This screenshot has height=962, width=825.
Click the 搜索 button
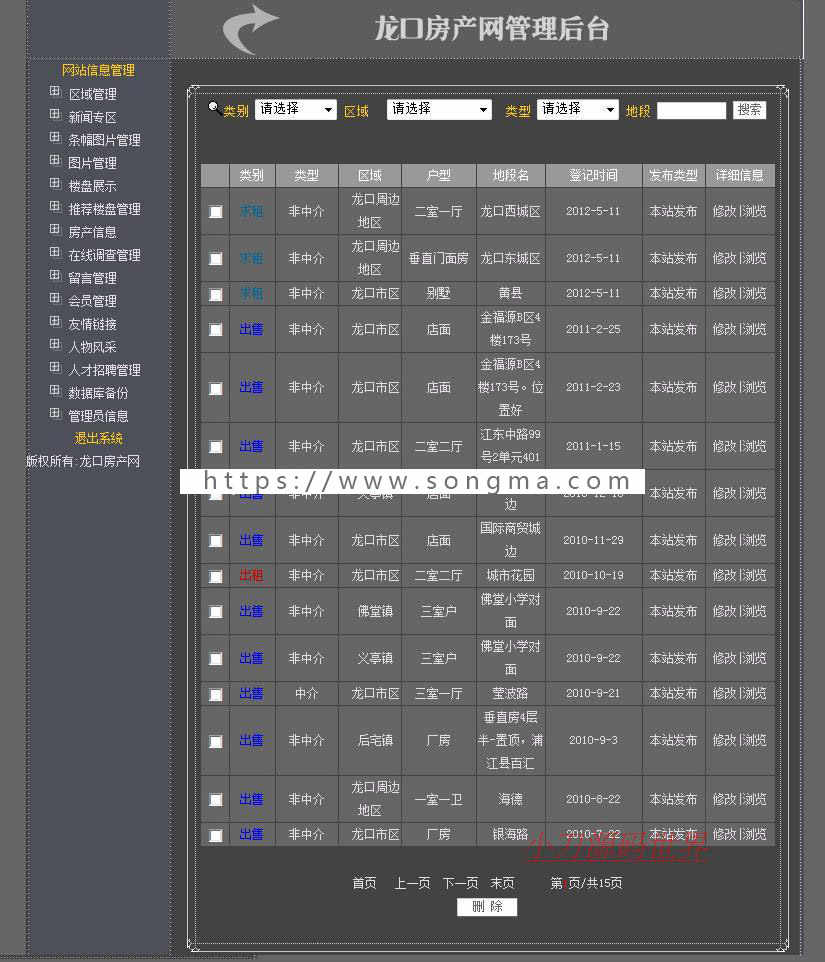click(x=749, y=110)
